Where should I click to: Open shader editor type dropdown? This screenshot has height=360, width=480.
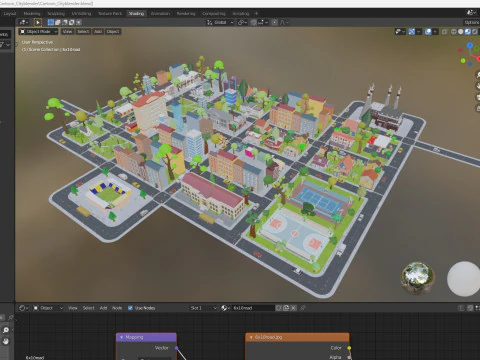(x=23, y=308)
